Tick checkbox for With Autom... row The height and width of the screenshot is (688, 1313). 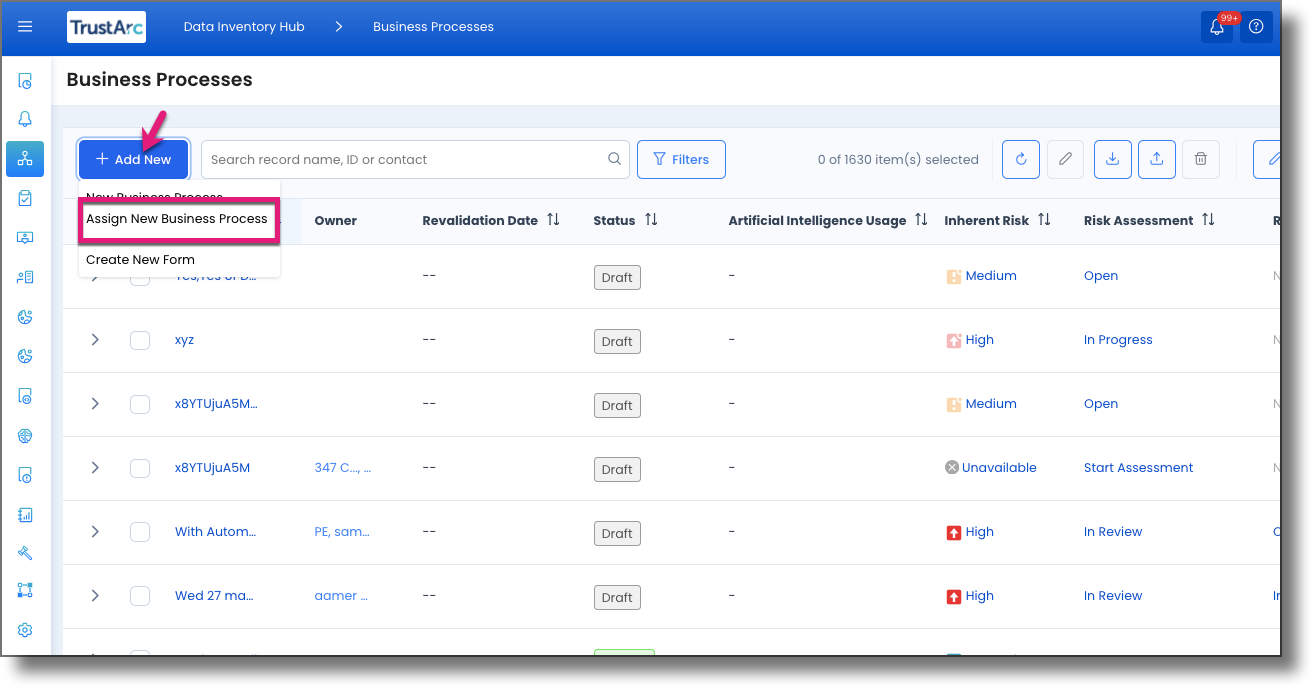point(140,532)
